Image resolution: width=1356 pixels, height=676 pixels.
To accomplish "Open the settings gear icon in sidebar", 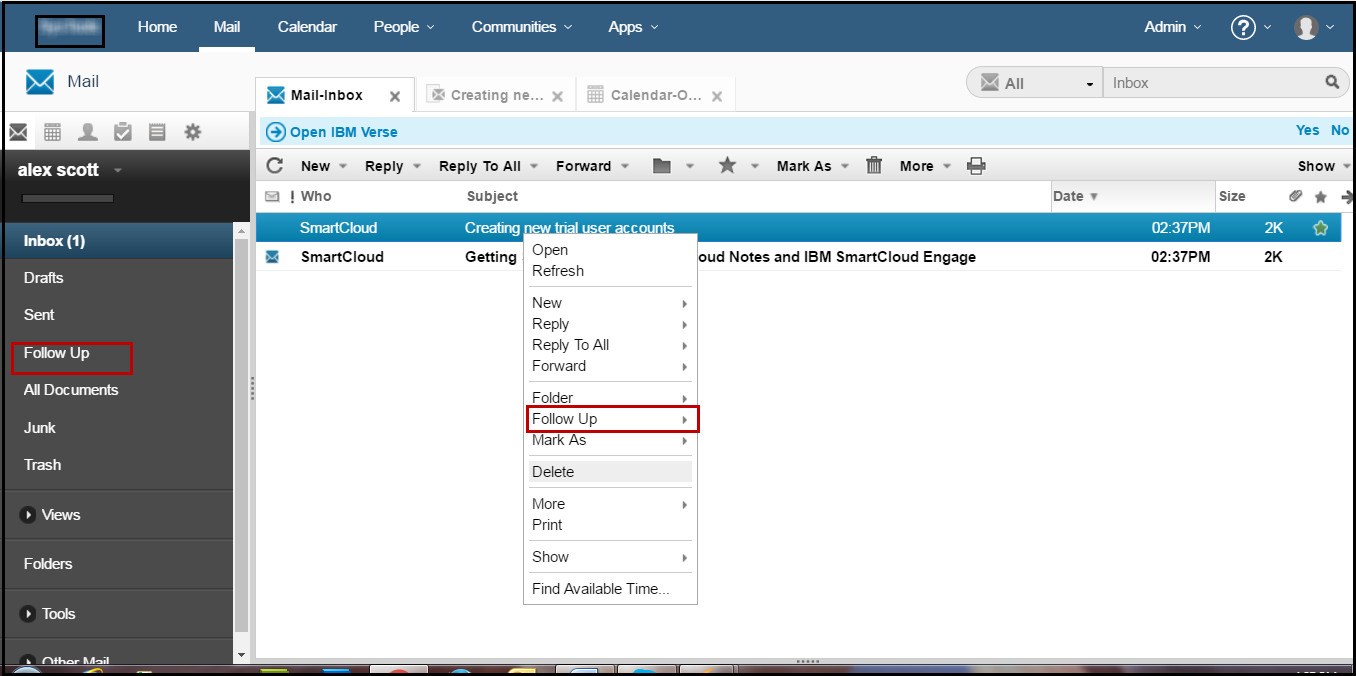I will (192, 132).
